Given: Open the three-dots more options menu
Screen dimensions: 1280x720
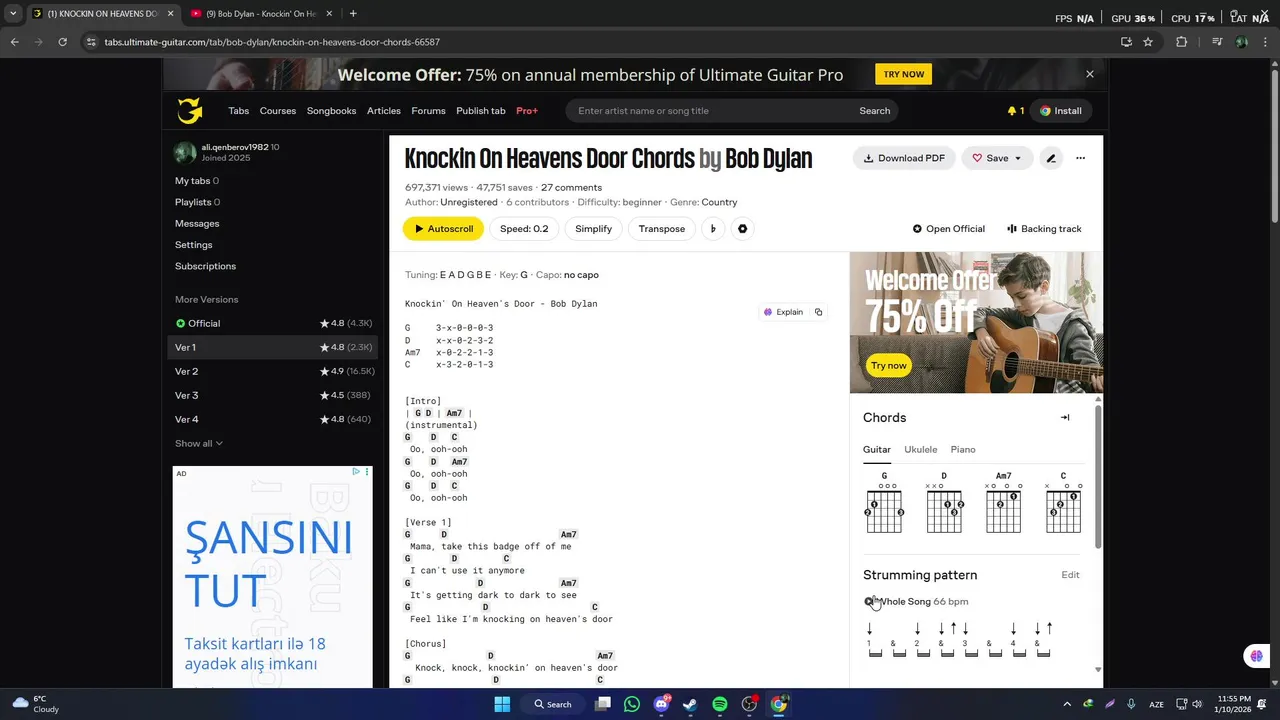Looking at the screenshot, I should pyautogui.click(x=1080, y=158).
